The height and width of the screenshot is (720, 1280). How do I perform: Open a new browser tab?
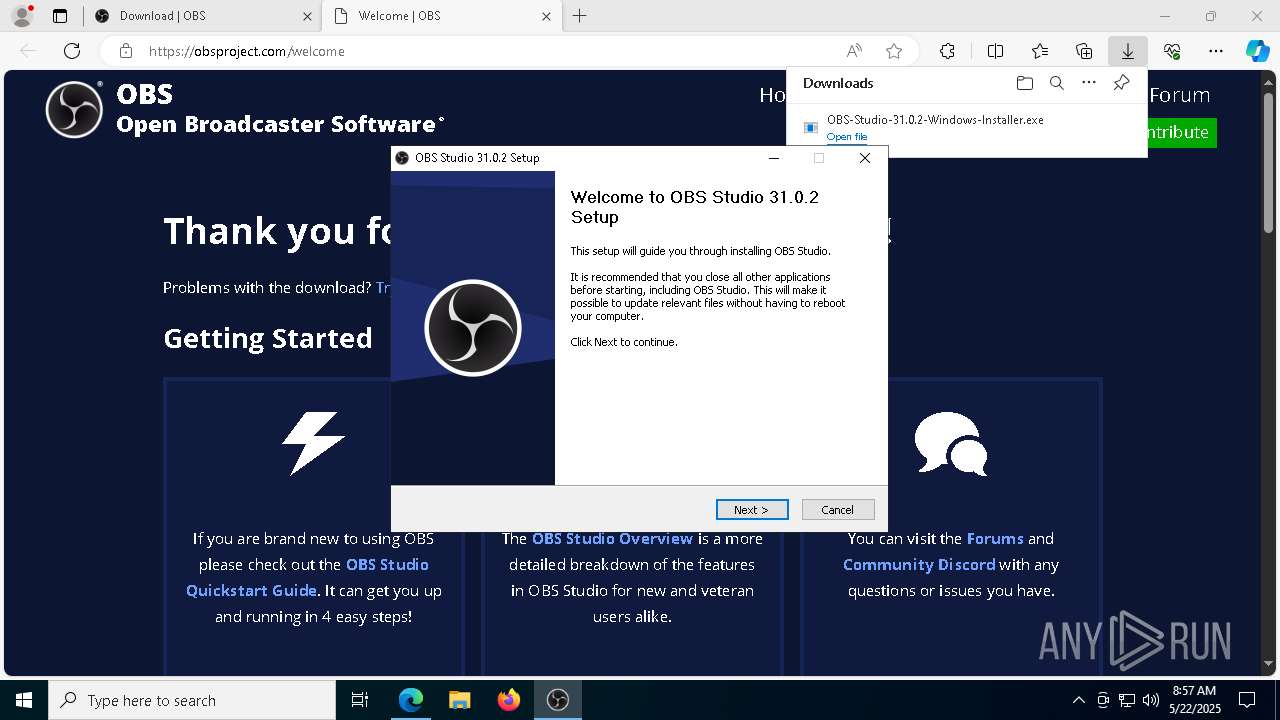click(580, 16)
